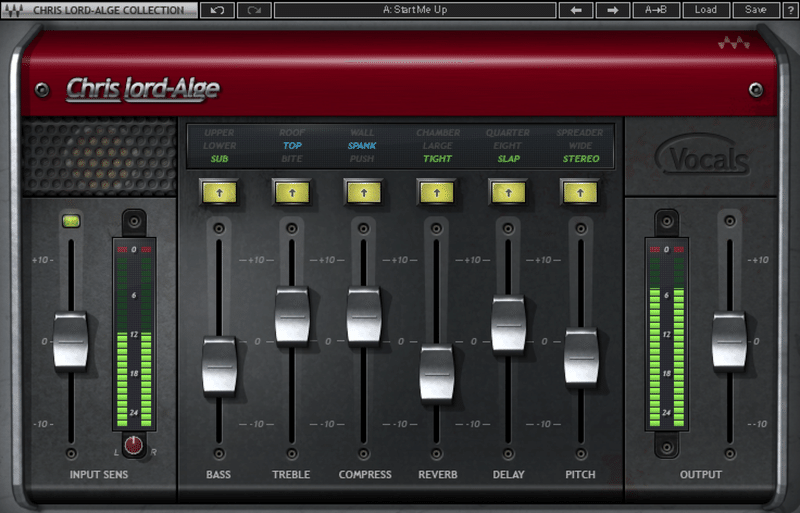
Task: Click the Pitch fader handle
Action: click(x=581, y=357)
